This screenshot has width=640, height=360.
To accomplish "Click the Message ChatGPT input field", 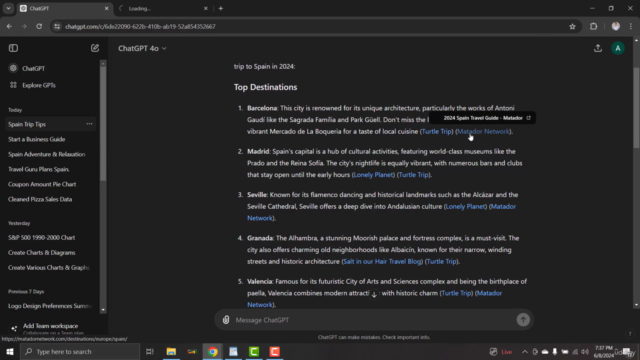I will coord(374,320).
